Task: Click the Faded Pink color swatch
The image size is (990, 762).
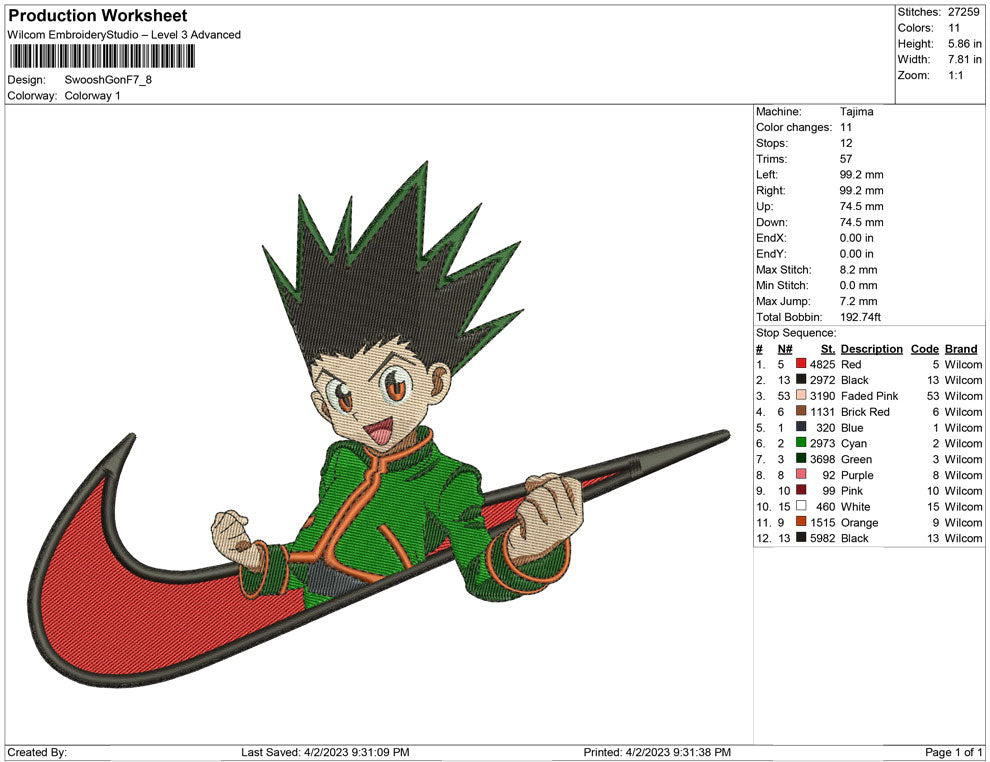Action: [801, 395]
